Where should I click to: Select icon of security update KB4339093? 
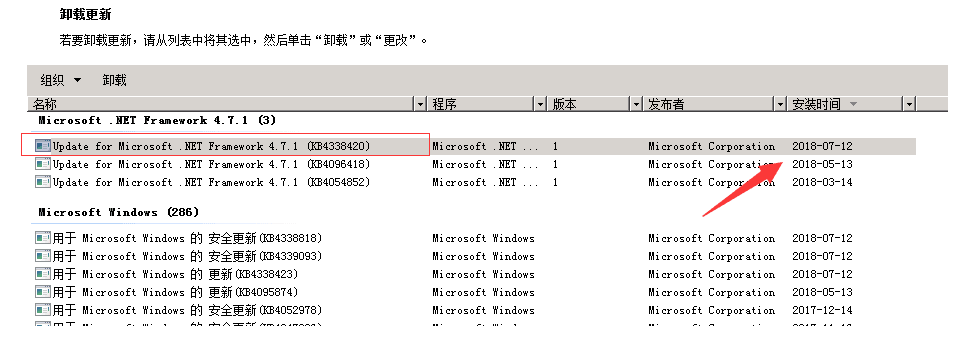[x=43, y=256]
